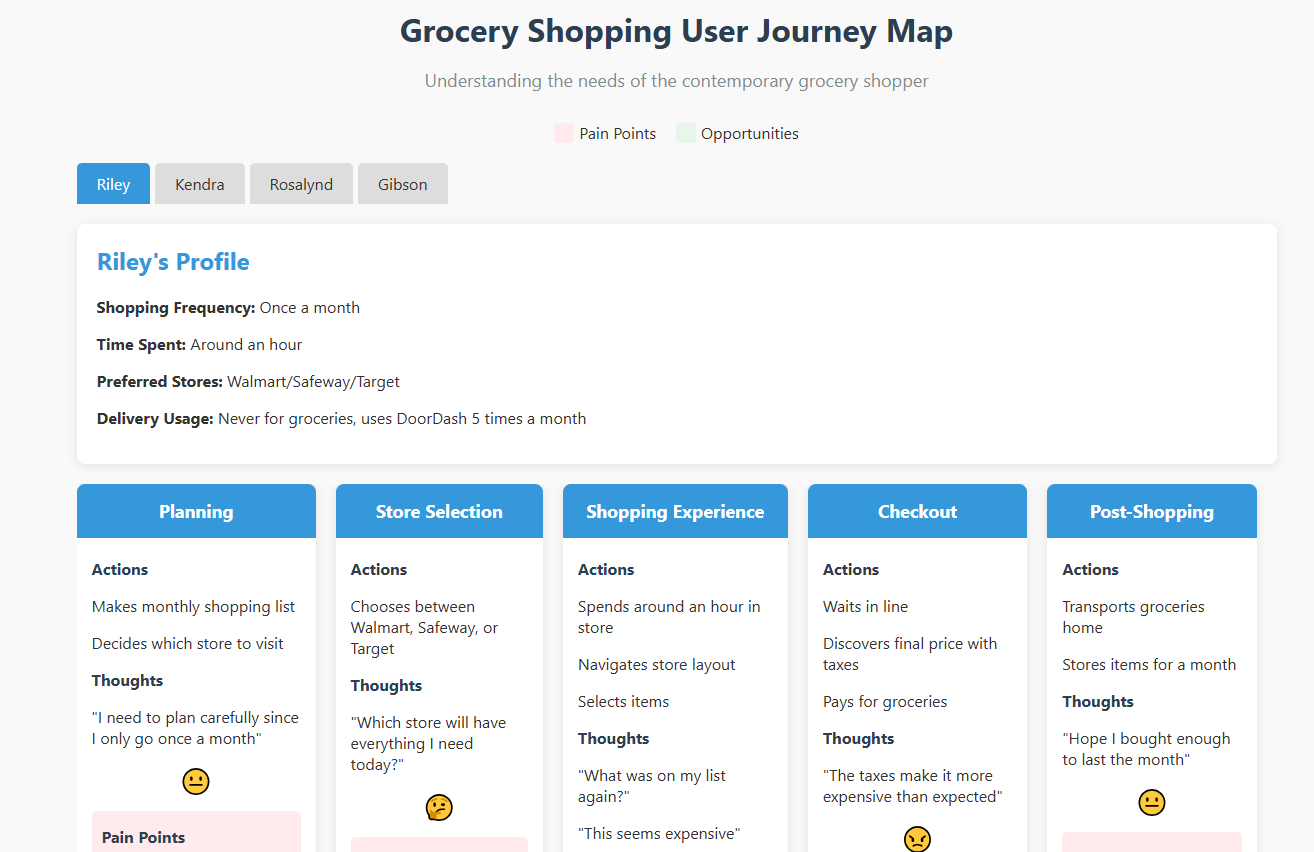Click the Riley's Profile heading
This screenshot has height=852, width=1314.
[x=173, y=262]
